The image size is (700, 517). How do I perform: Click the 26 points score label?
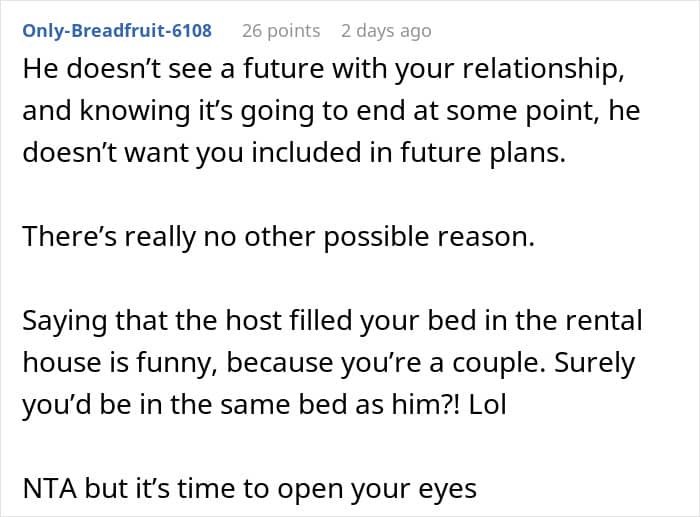pos(281,31)
